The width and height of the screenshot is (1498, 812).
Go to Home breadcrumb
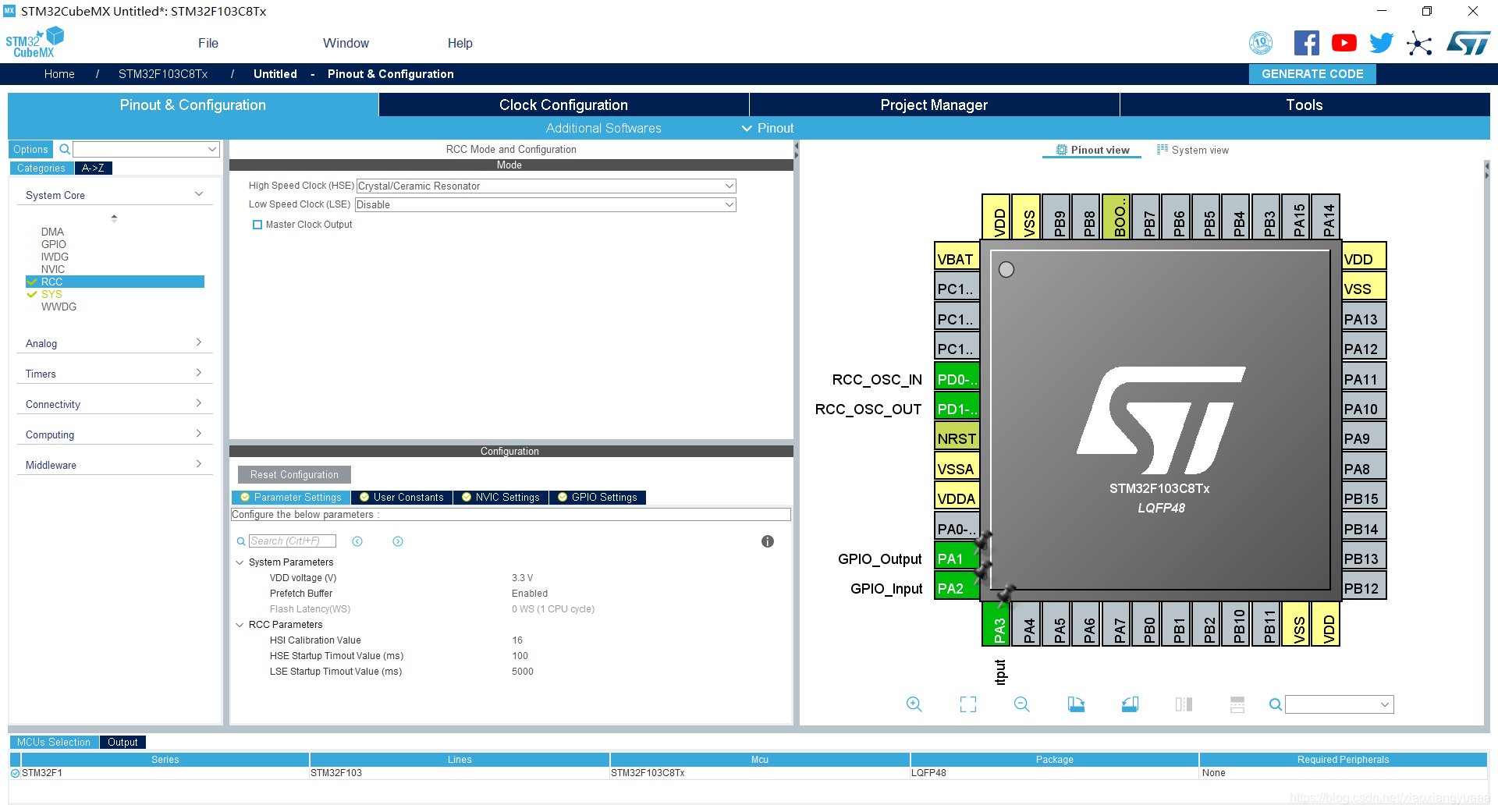[x=59, y=74]
